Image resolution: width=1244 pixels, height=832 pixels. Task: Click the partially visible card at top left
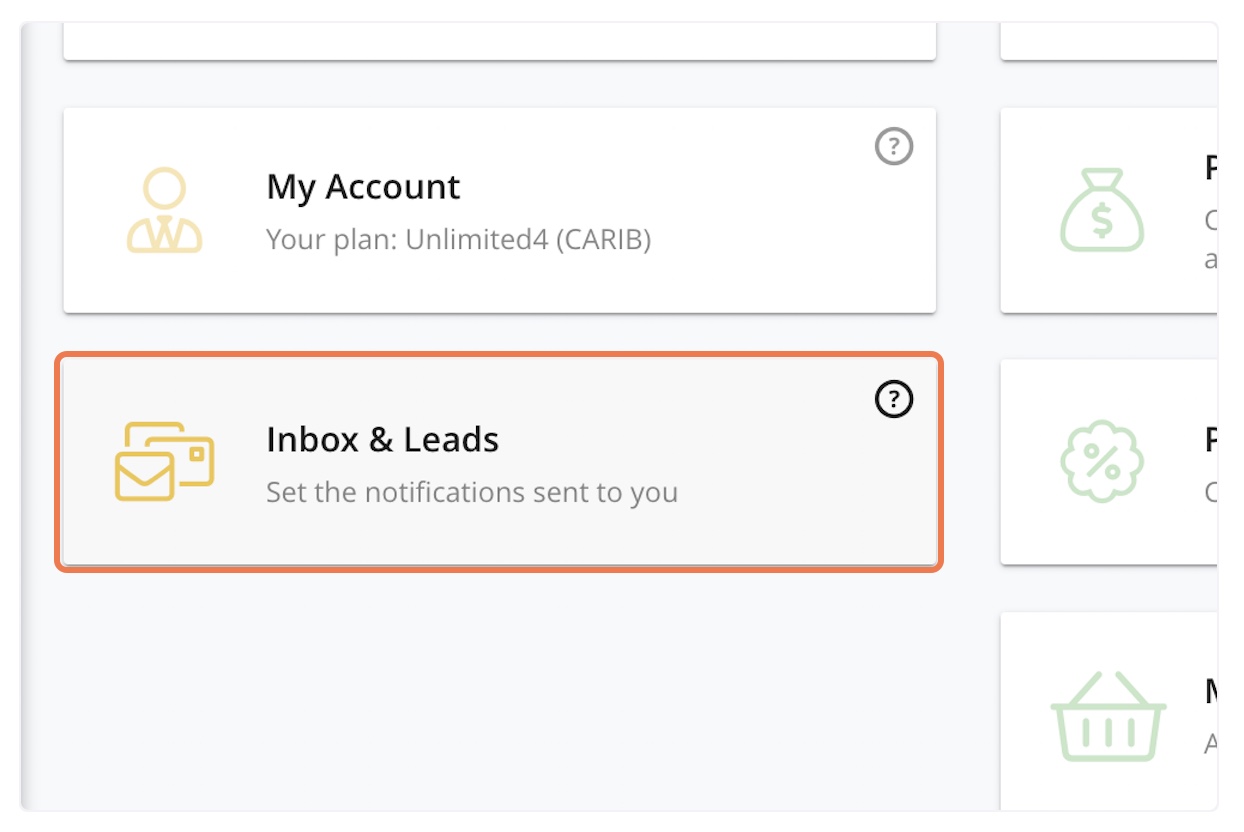(x=500, y=40)
